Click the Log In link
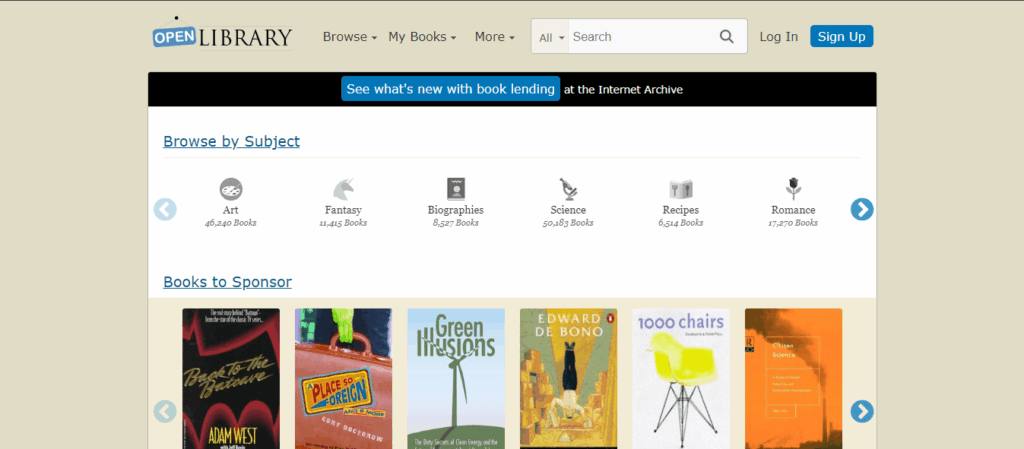 click(x=778, y=37)
